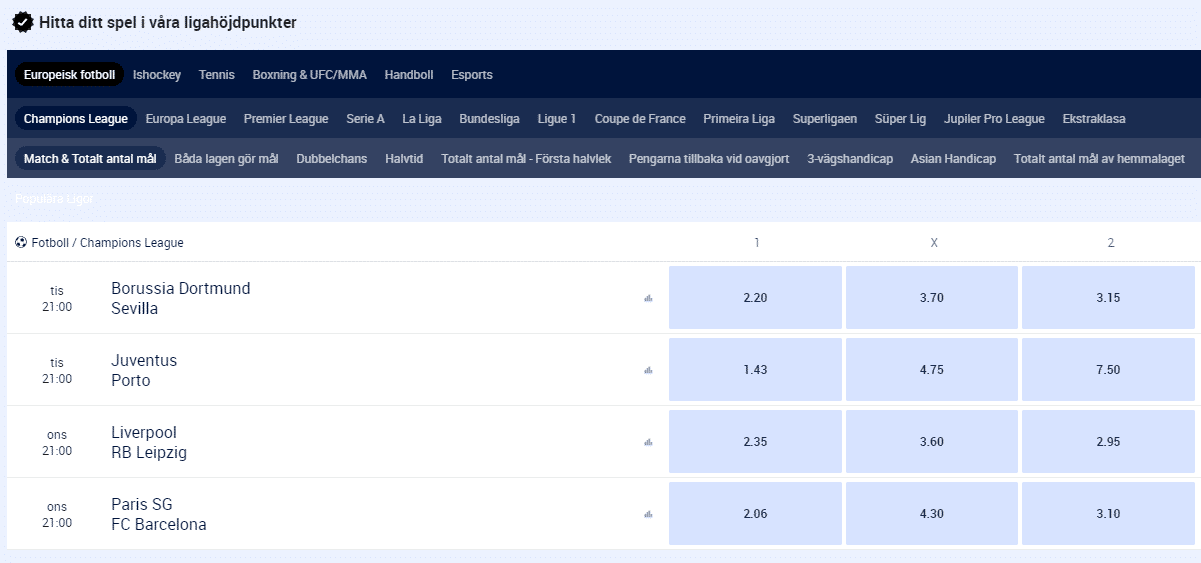Open the Liverpool match page
Image resolution: width=1201 pixels, height=563 pixels.
[x=144, y=432]
